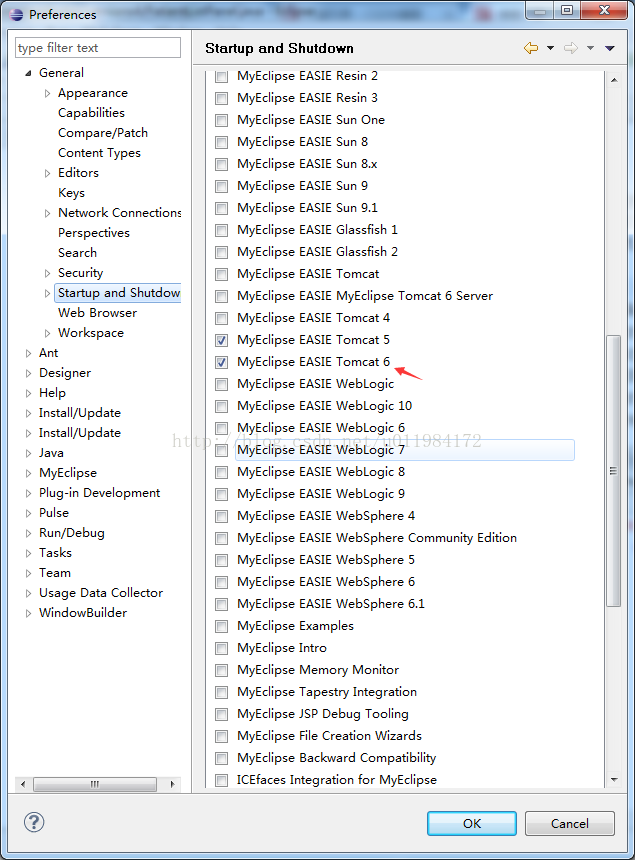The width and height of the screenshot is (635, 860).
Task: Expand the Run/Debug node
Action: click(x=29, y=534)
